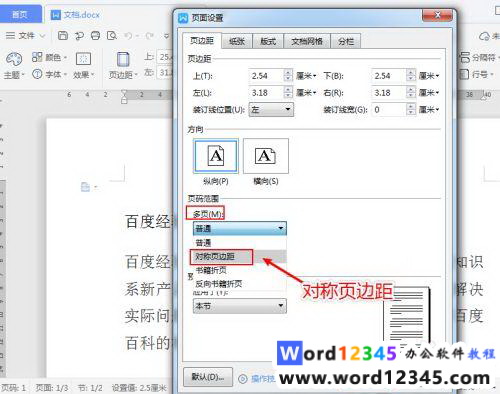Click the save icon in quick toolbar
The width and height of the screenshot is (500, 394).
point(63,35)
